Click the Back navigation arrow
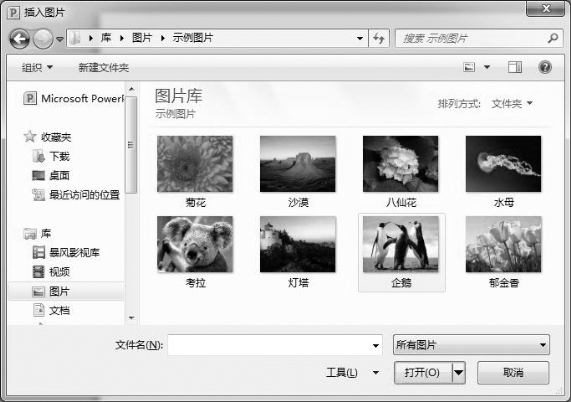 pos(20,39)
